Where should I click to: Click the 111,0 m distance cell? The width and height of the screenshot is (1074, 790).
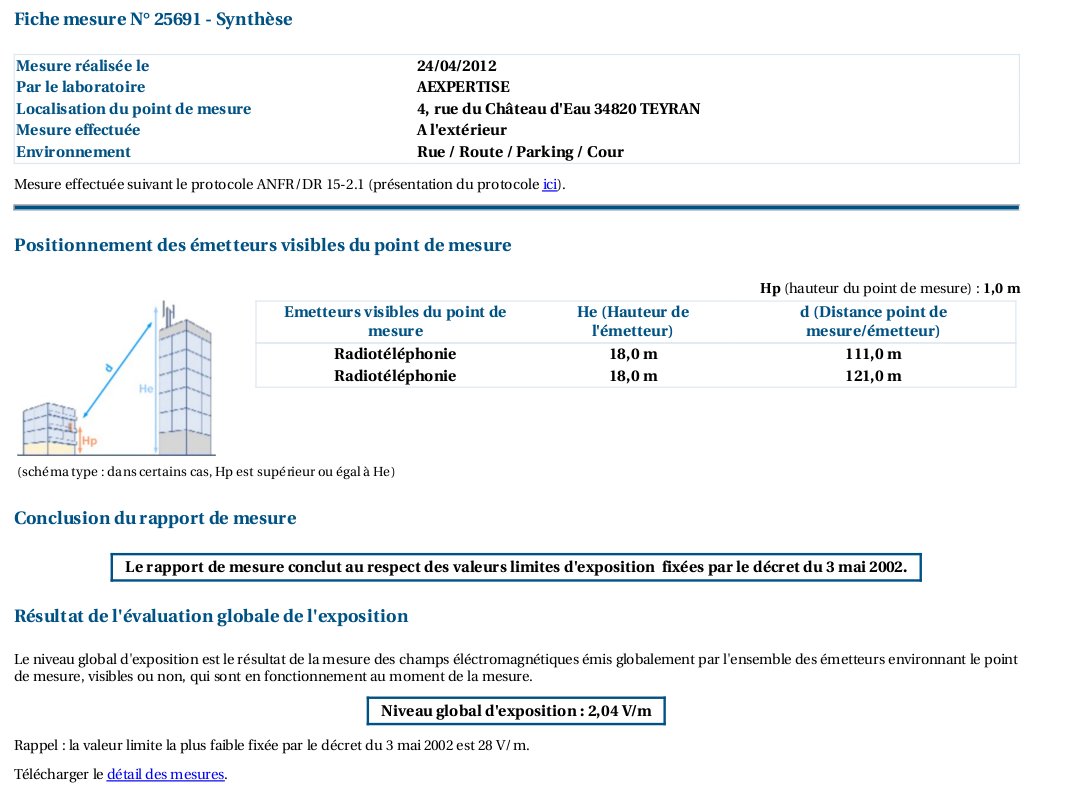(873, 354)
